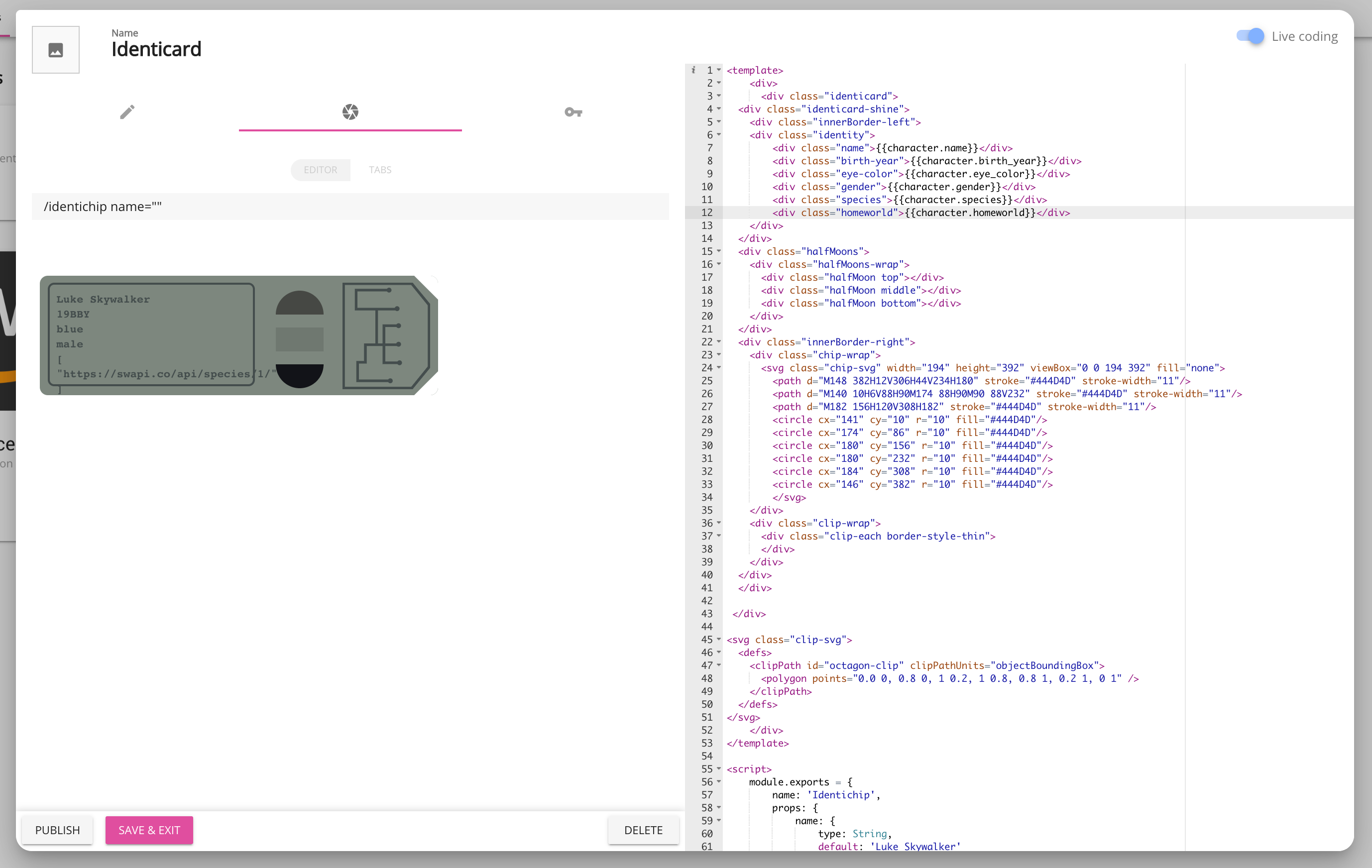
Task: Select the camera shutter tab icon
Action: 350,112
